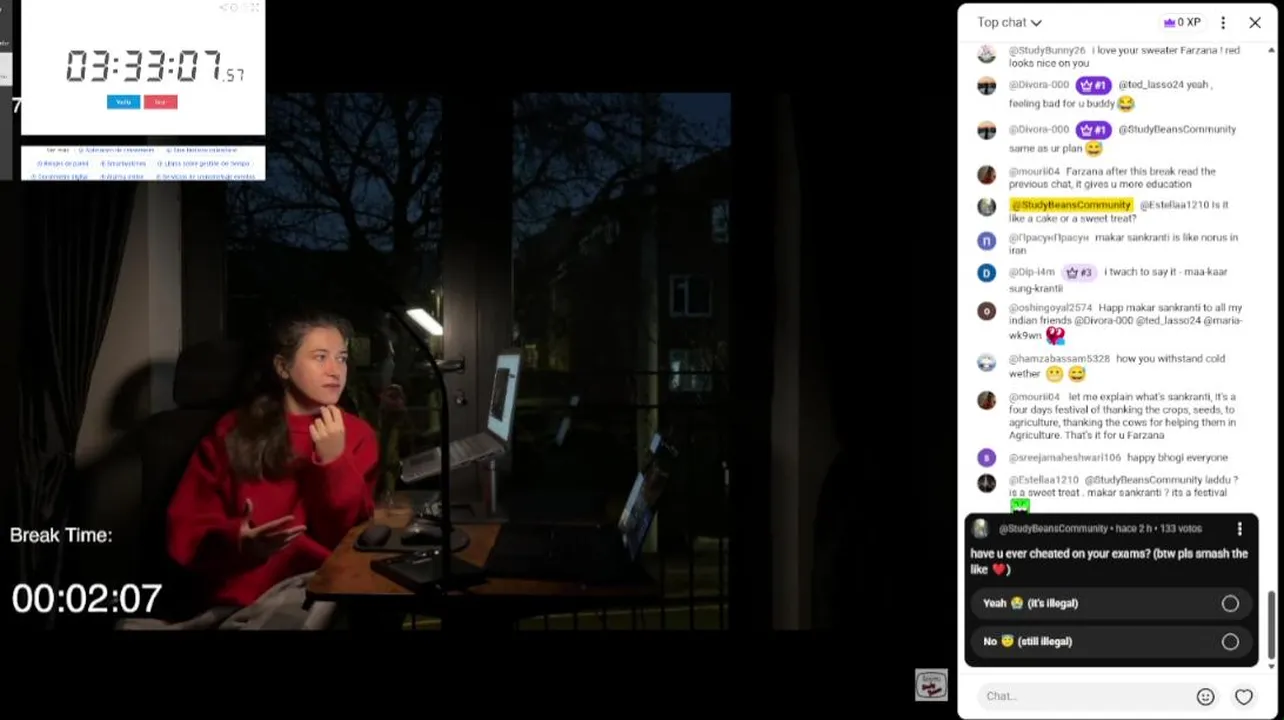Open the emoji picker in chat
This screenshot has height=720, width=1284.
1205,697
